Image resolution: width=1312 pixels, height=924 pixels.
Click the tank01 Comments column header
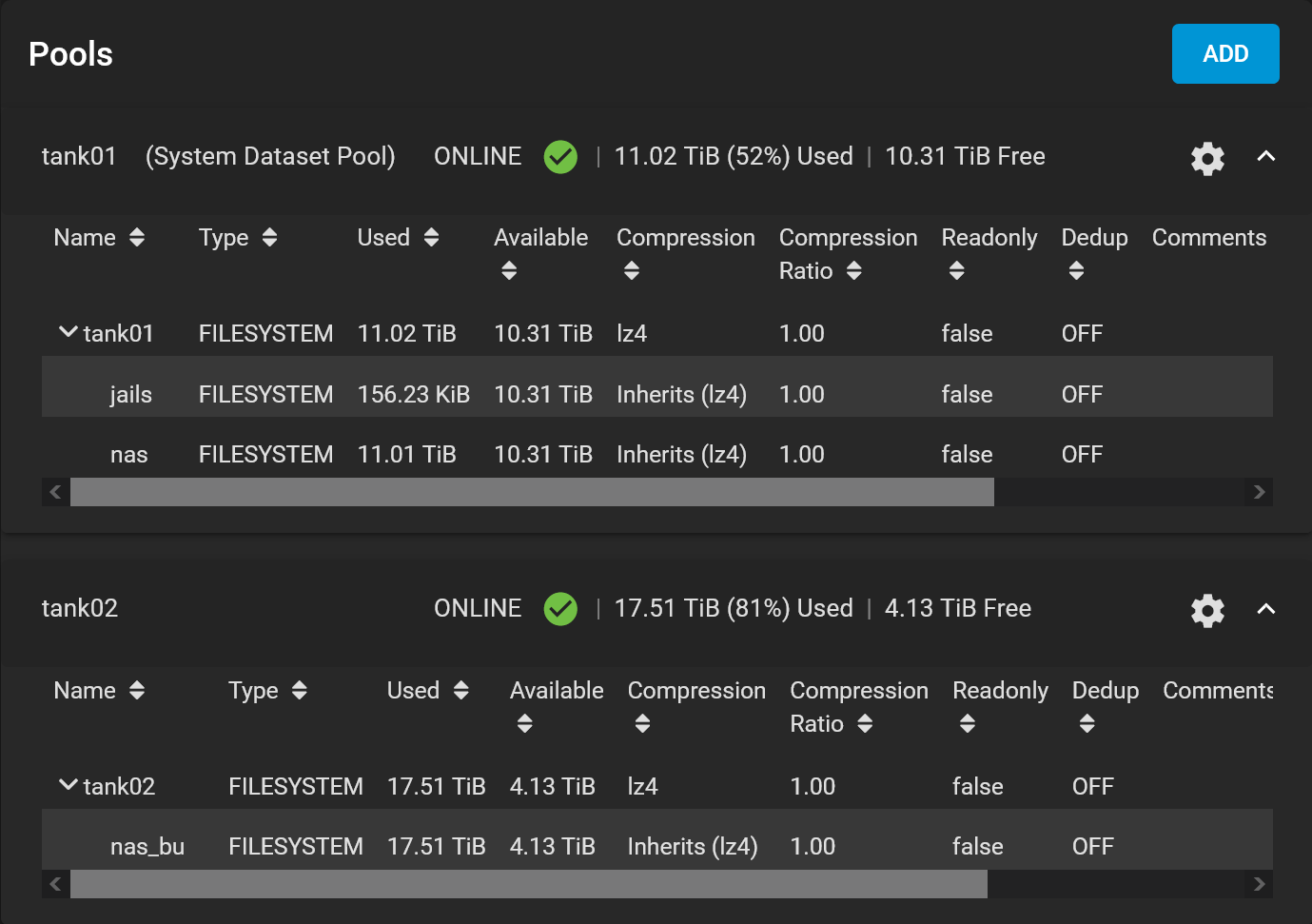[x=1209, y=238]
